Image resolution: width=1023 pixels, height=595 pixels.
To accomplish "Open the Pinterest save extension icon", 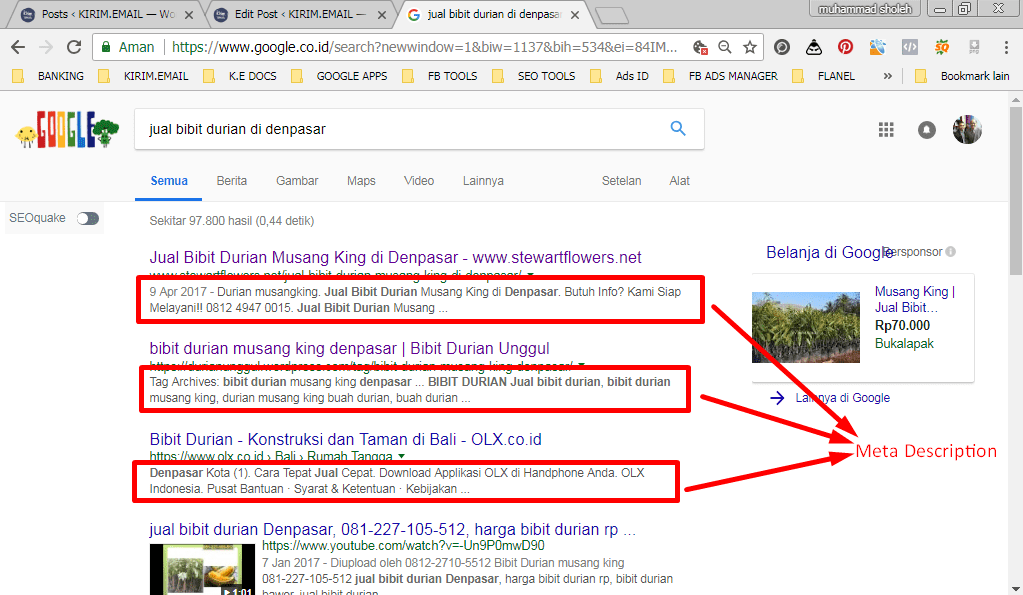I will point(845,47).
